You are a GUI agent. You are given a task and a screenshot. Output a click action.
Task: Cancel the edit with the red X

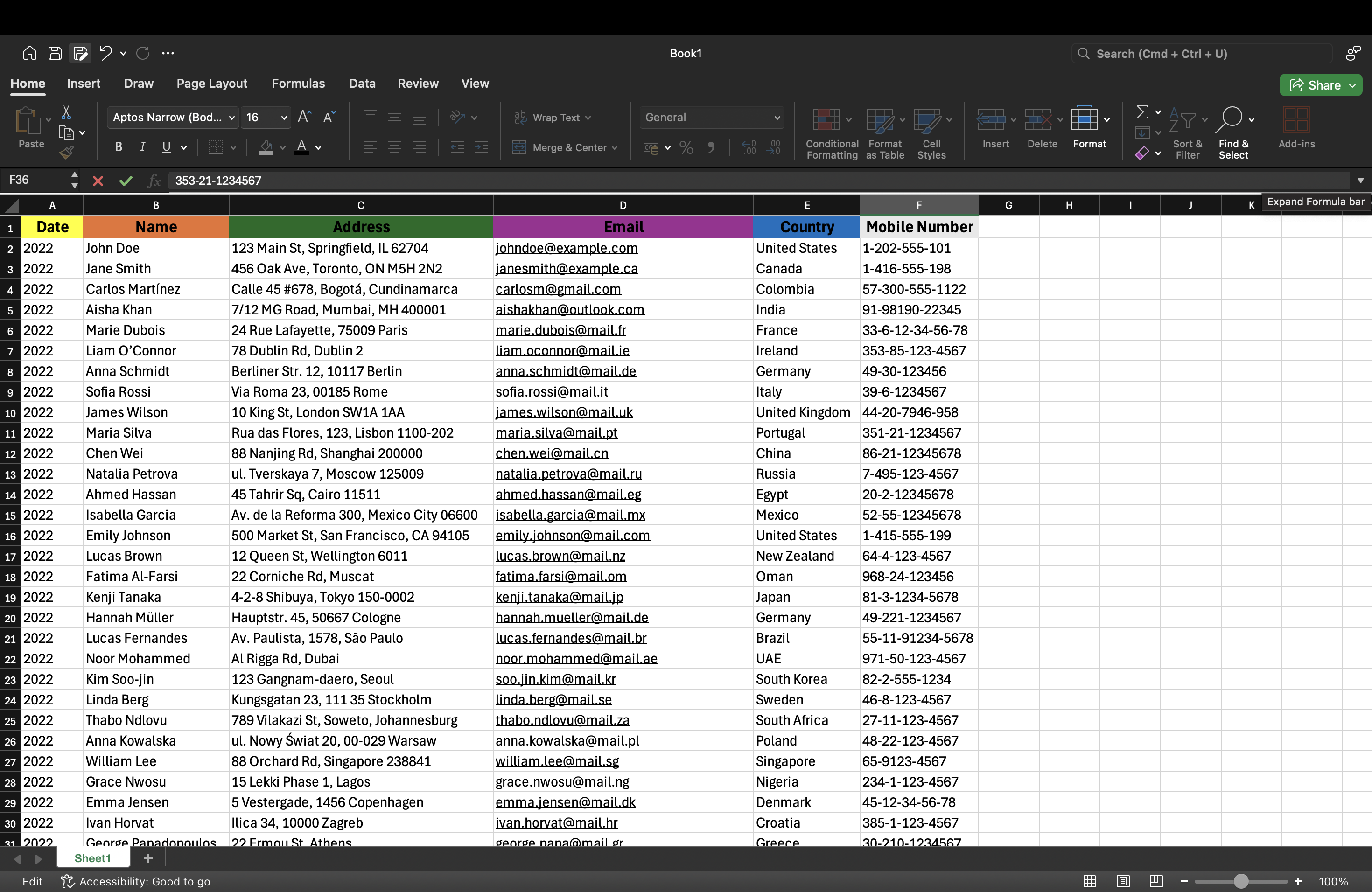[98, 181]
